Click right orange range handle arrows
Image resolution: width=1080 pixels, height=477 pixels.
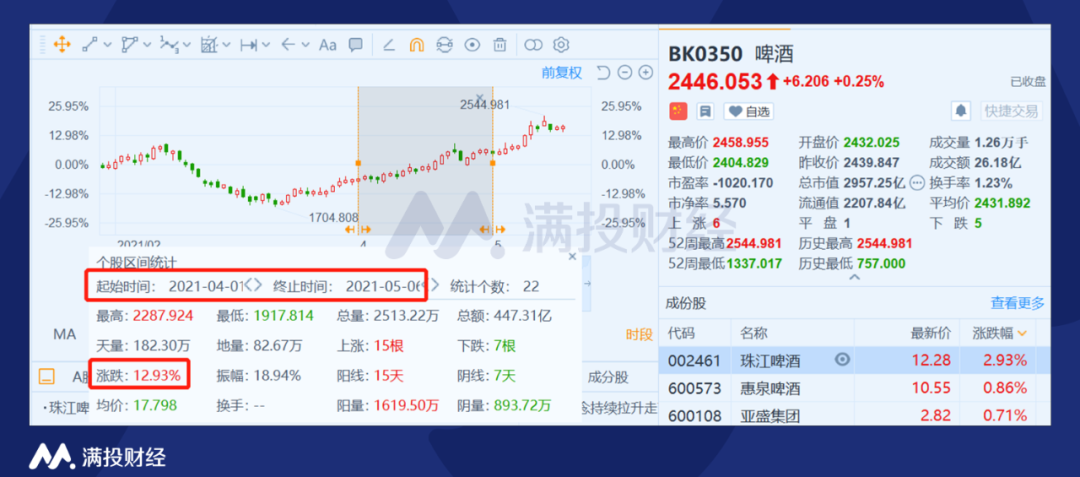click(x=493, y=229)
